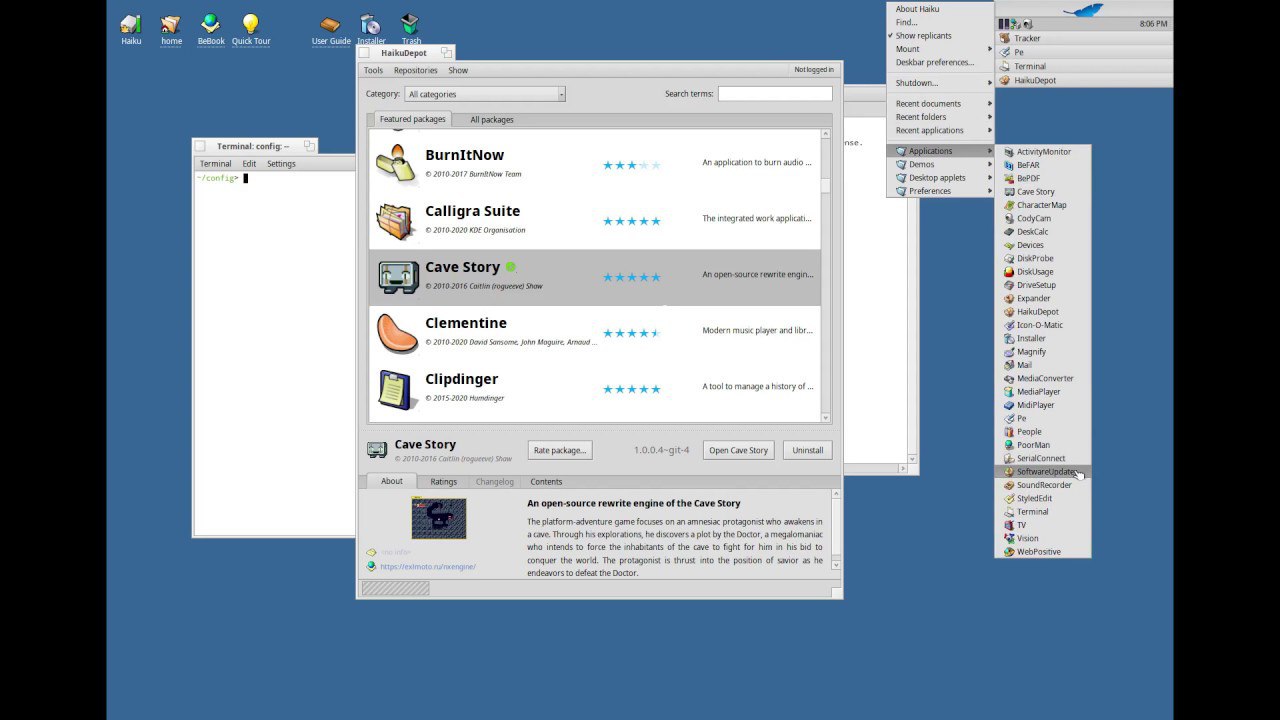
Task: Switch to the Ratings tab
Action: [x=444, y=482]
